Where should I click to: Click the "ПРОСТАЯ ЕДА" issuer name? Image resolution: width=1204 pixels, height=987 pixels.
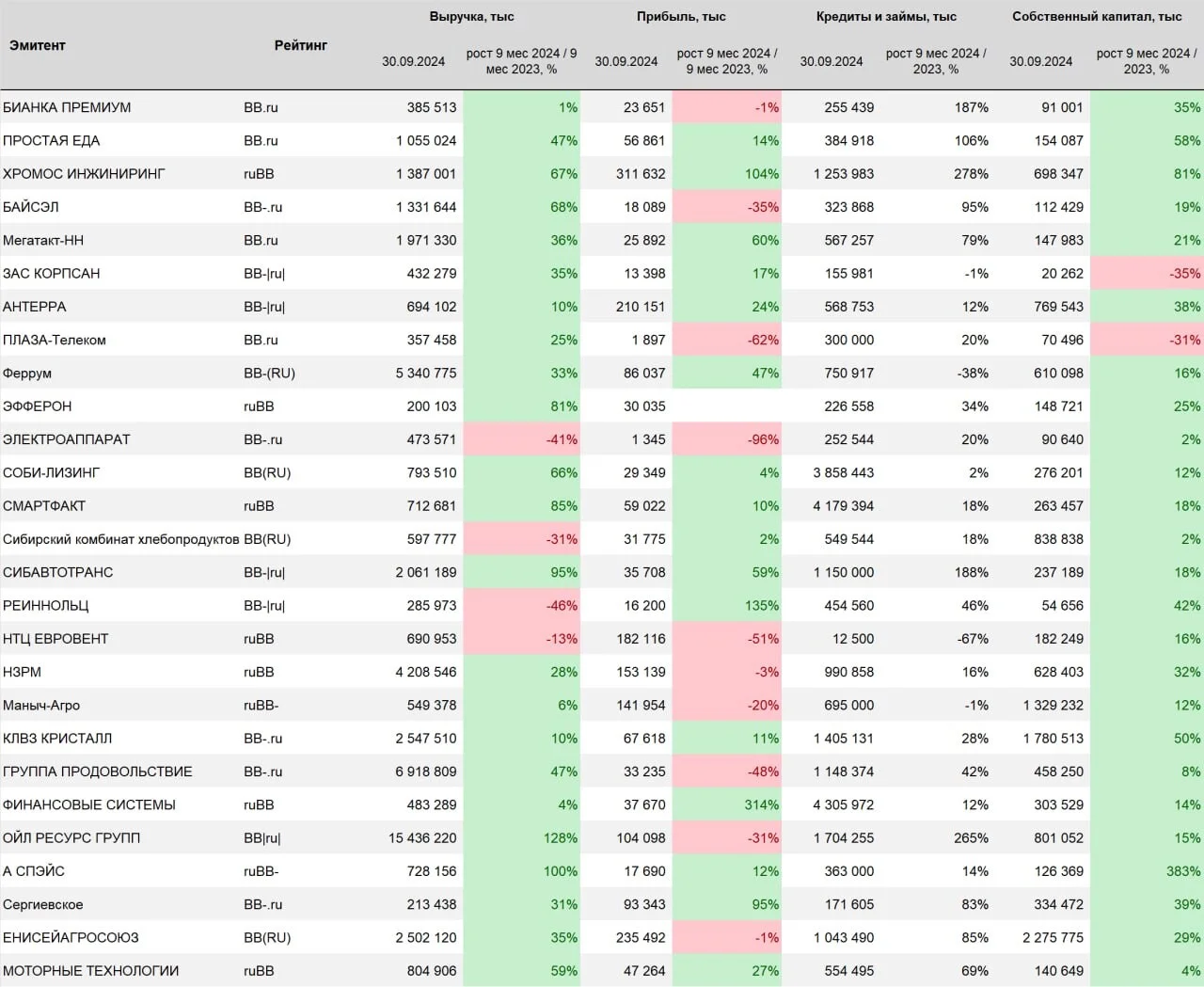[x=51, y=140]
